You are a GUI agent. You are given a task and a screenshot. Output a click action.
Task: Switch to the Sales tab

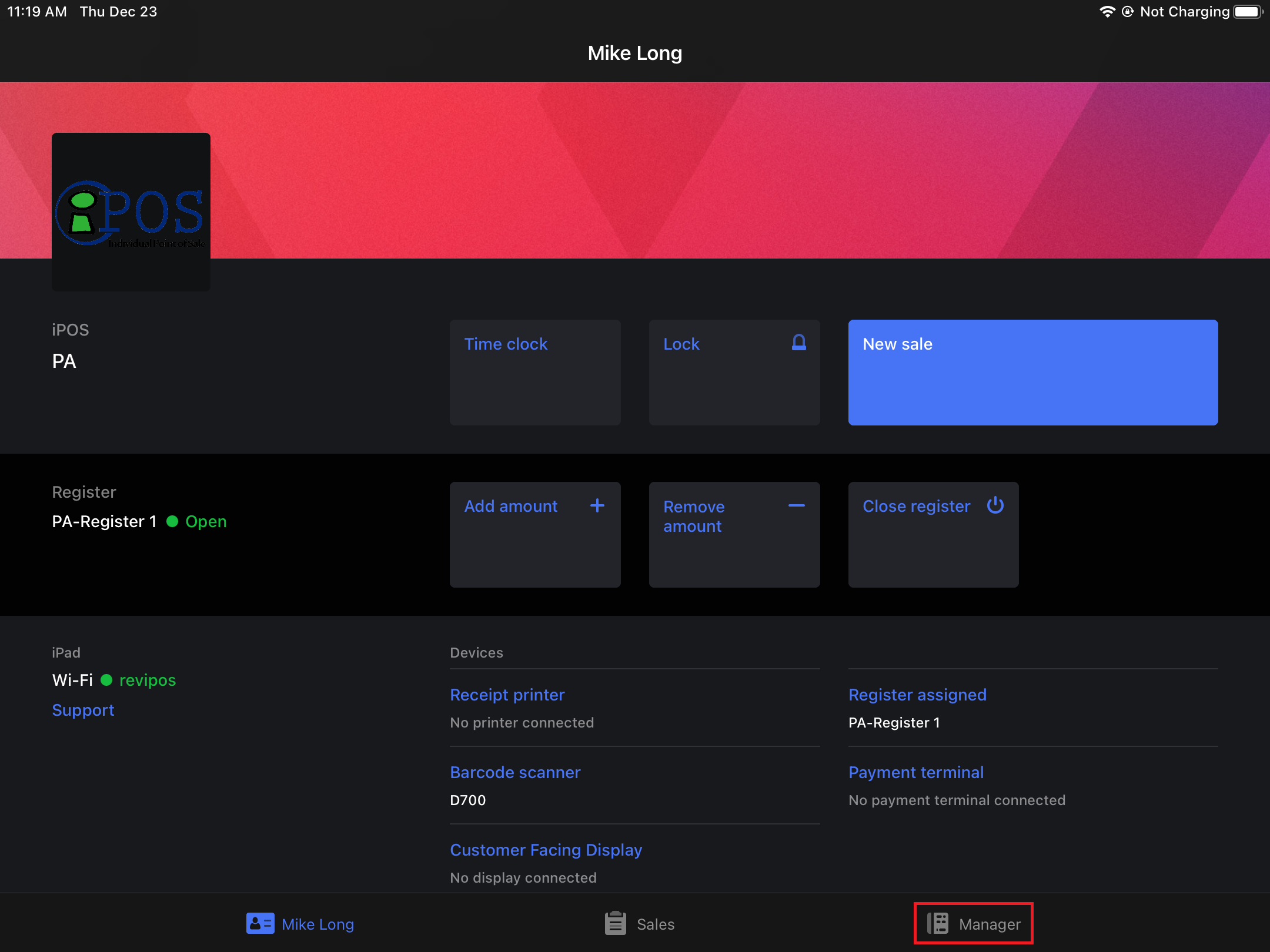pos(640,923)
